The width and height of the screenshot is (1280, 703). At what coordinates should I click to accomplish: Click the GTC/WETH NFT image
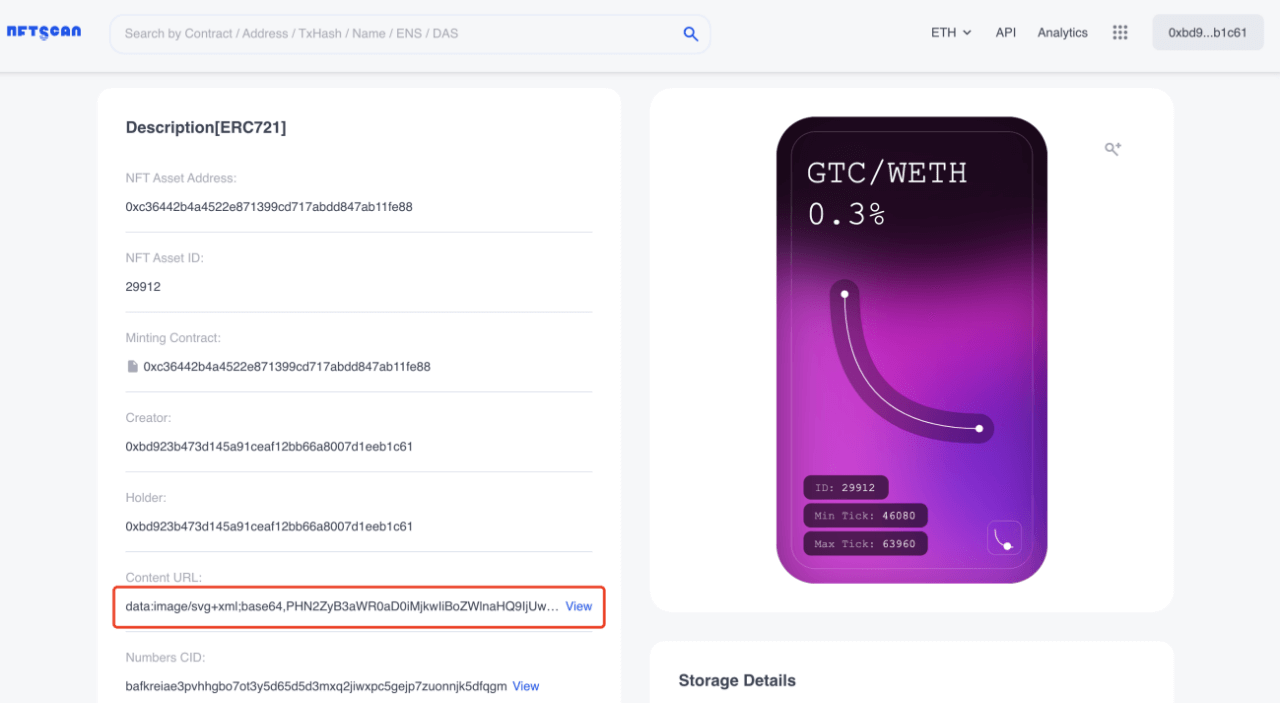[x=912, y=350]
